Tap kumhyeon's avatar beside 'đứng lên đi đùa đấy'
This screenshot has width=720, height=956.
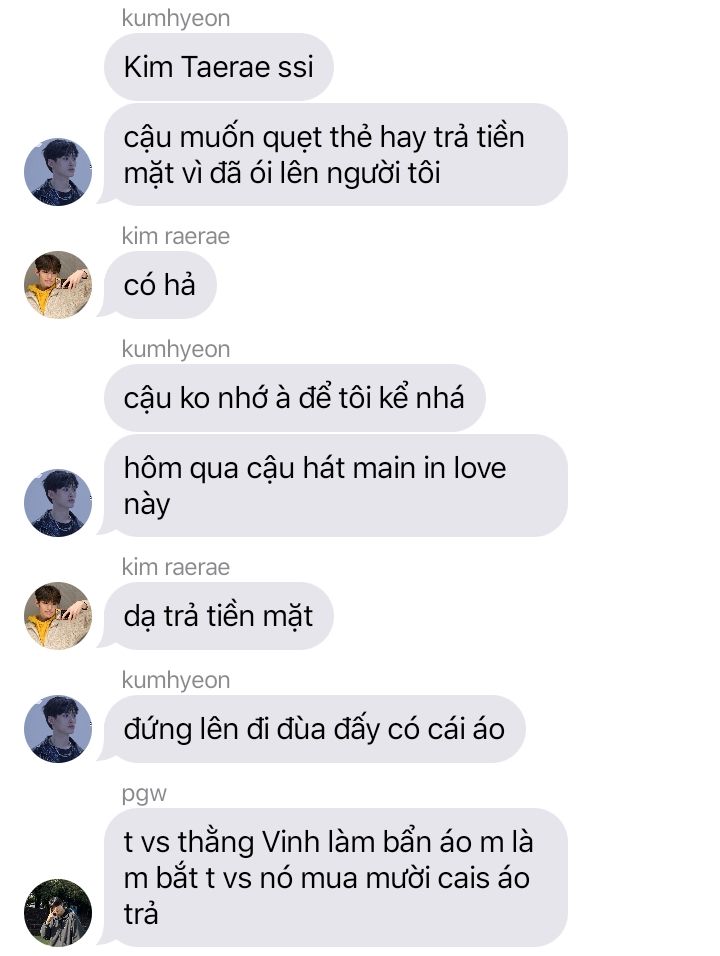click(x=58, y=729)
